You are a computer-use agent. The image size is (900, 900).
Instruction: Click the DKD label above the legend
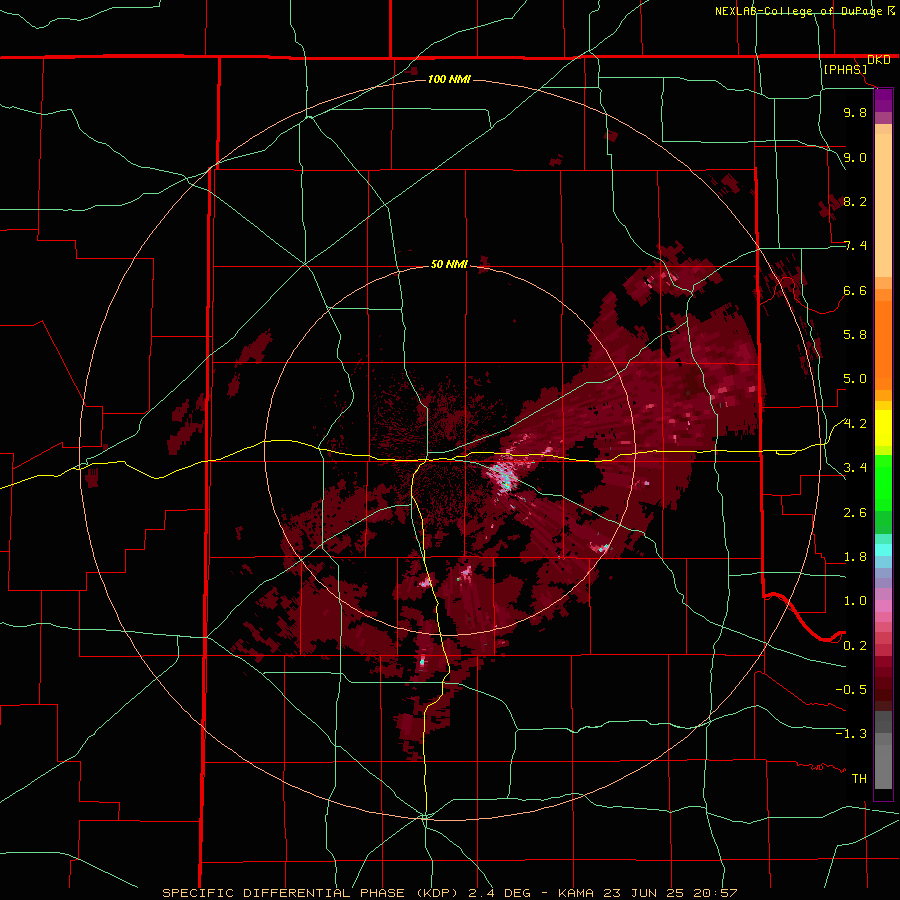coord(879,60)
